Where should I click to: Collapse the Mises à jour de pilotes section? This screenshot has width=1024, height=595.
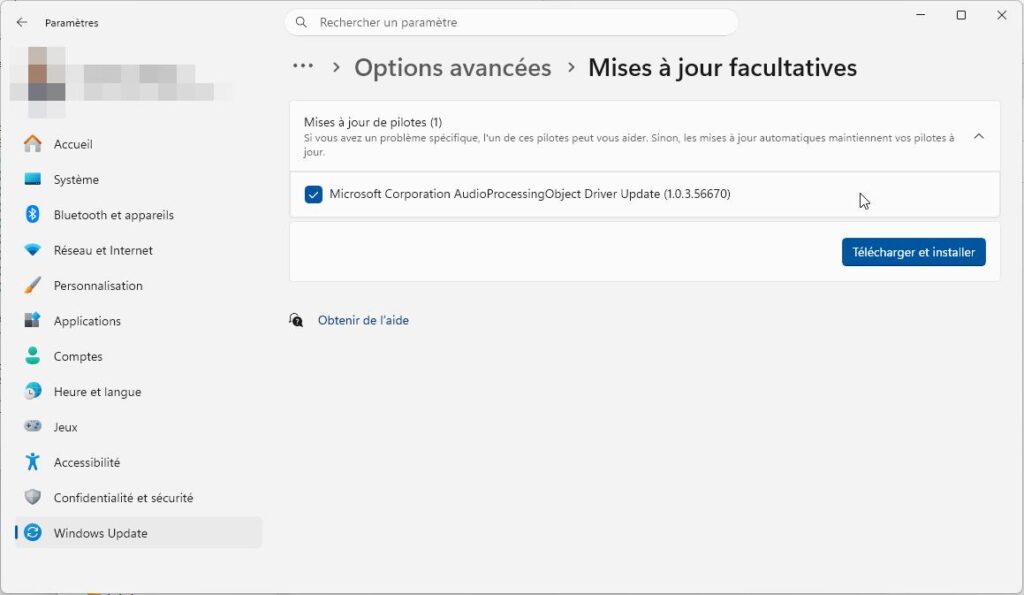point(978,136)
